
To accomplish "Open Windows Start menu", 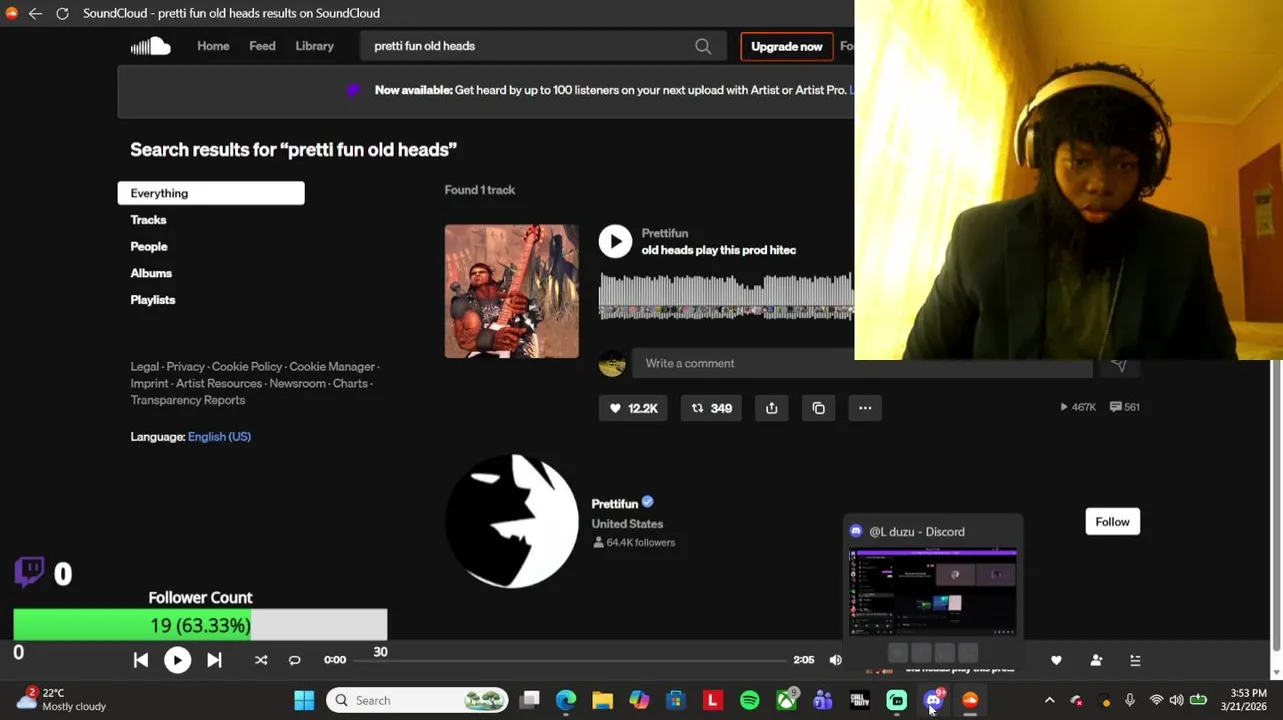I will [304, 700].
